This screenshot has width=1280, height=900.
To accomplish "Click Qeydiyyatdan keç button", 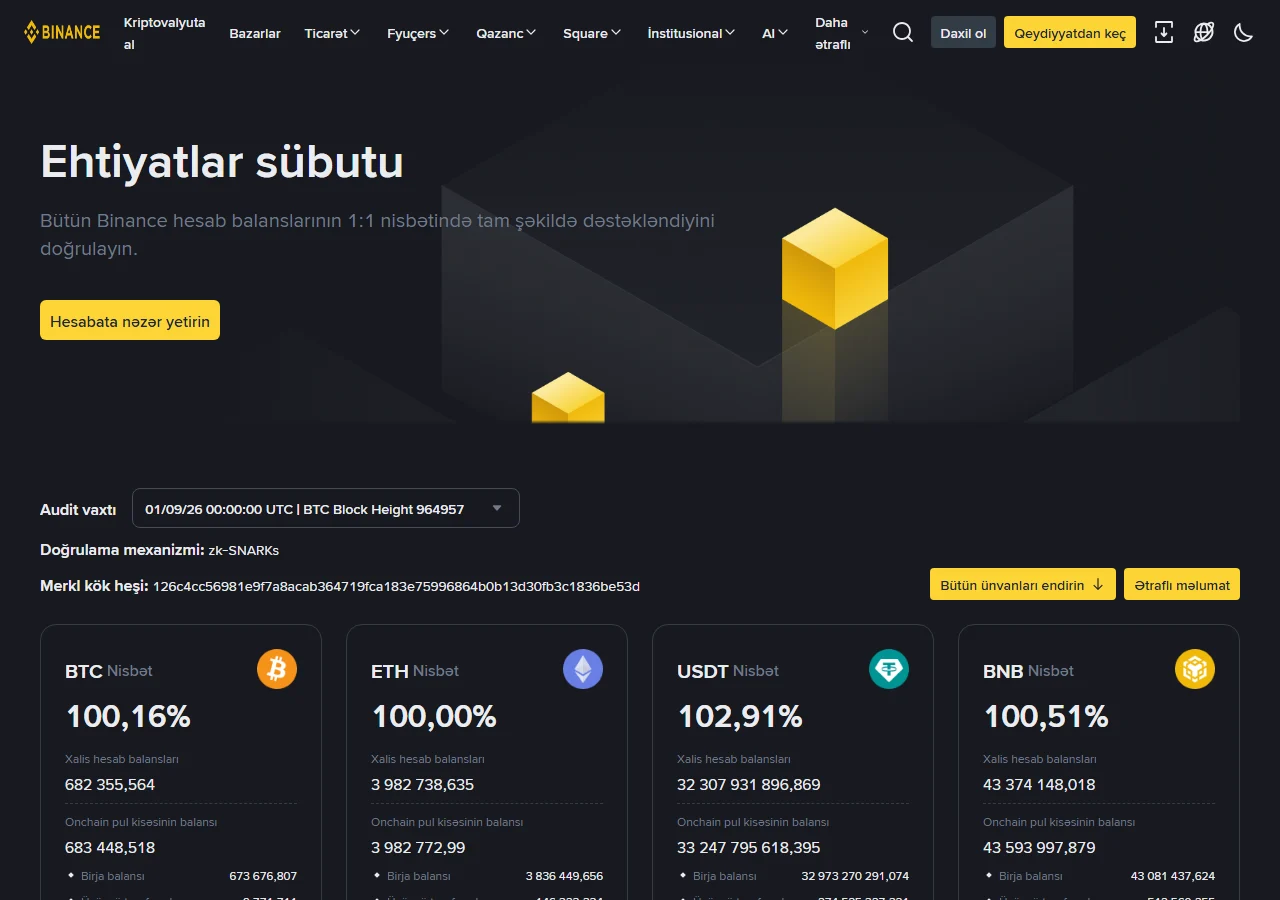I will click(x=1070, y=32).
